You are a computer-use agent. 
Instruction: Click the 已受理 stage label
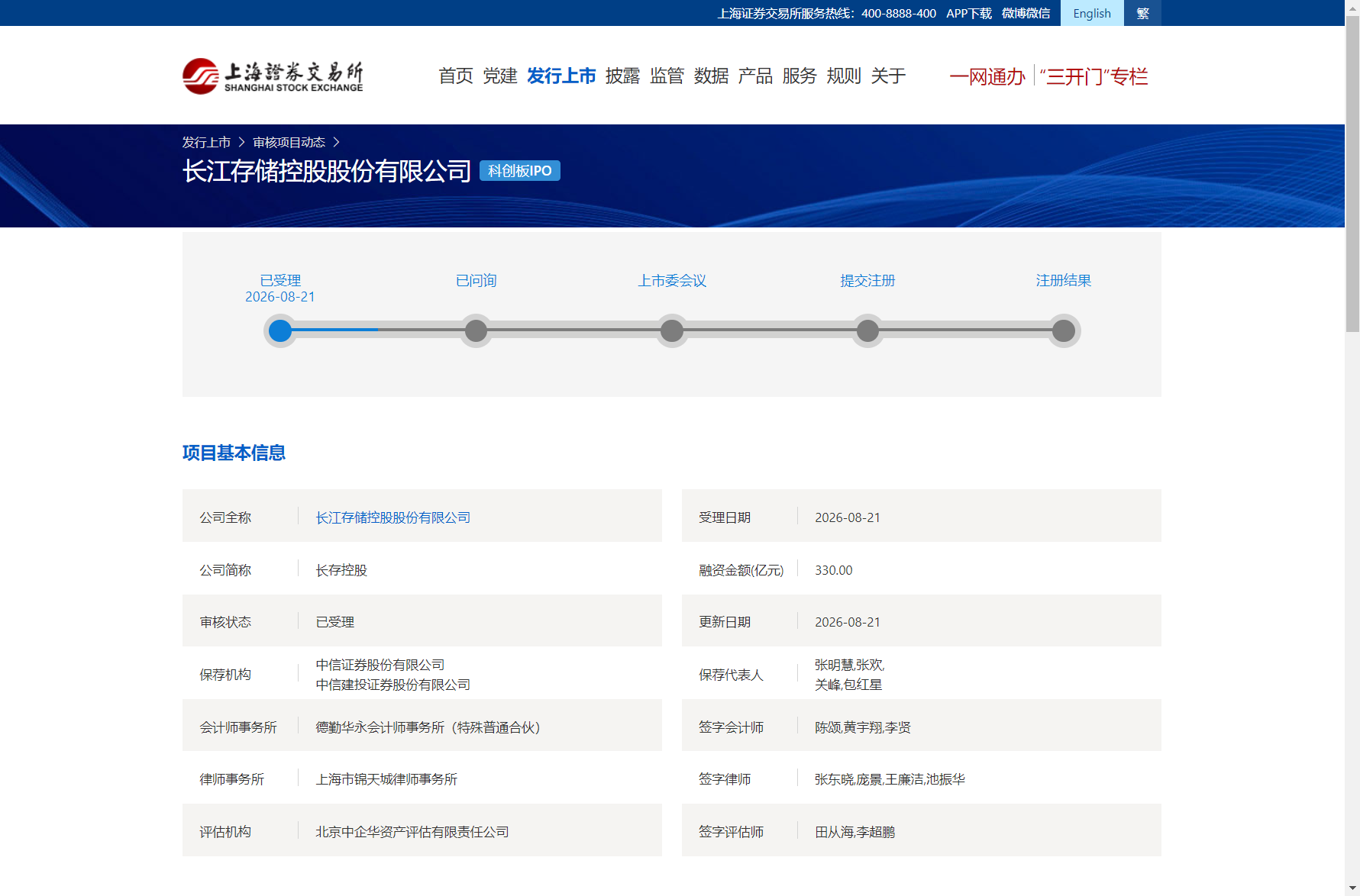[280, 281]
